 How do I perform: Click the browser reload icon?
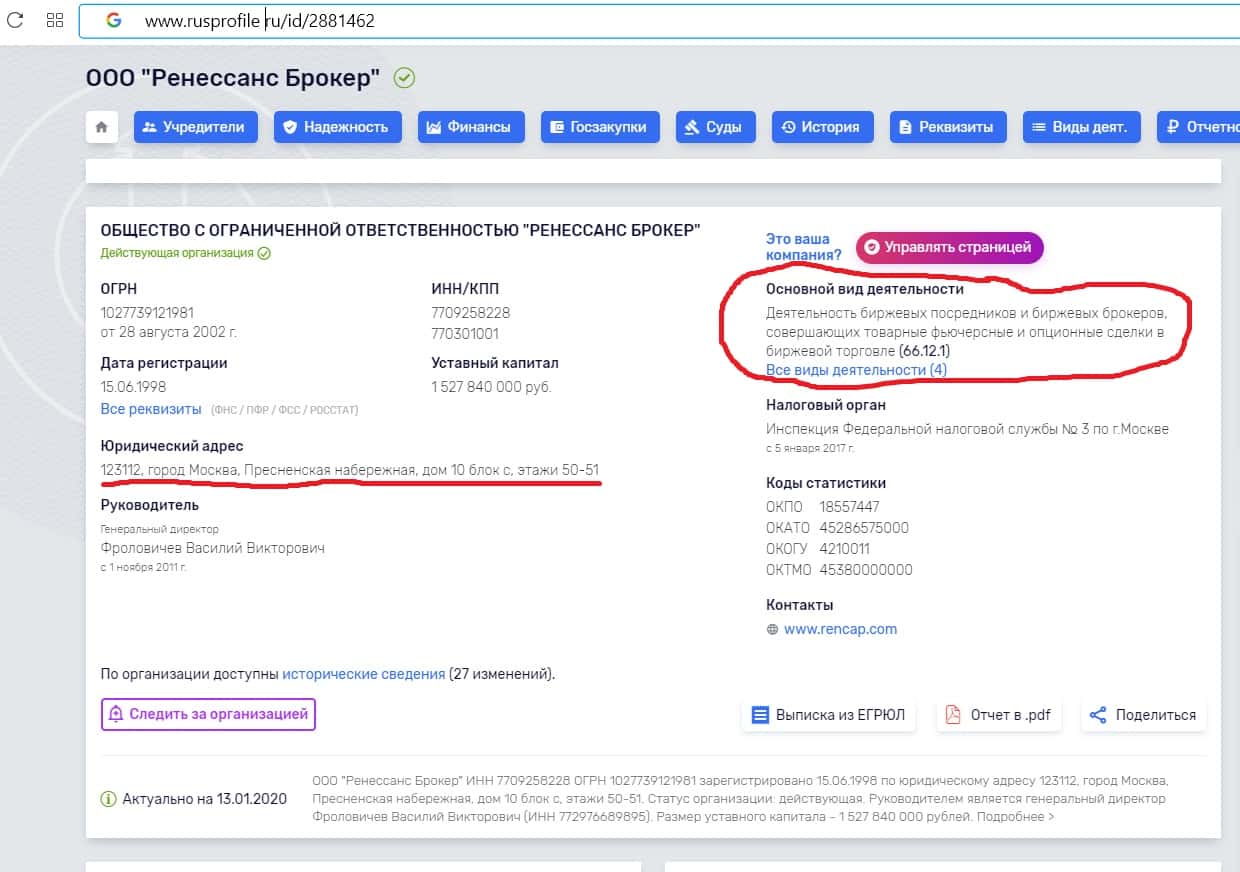pyautogui.click(x=15, y=20)
